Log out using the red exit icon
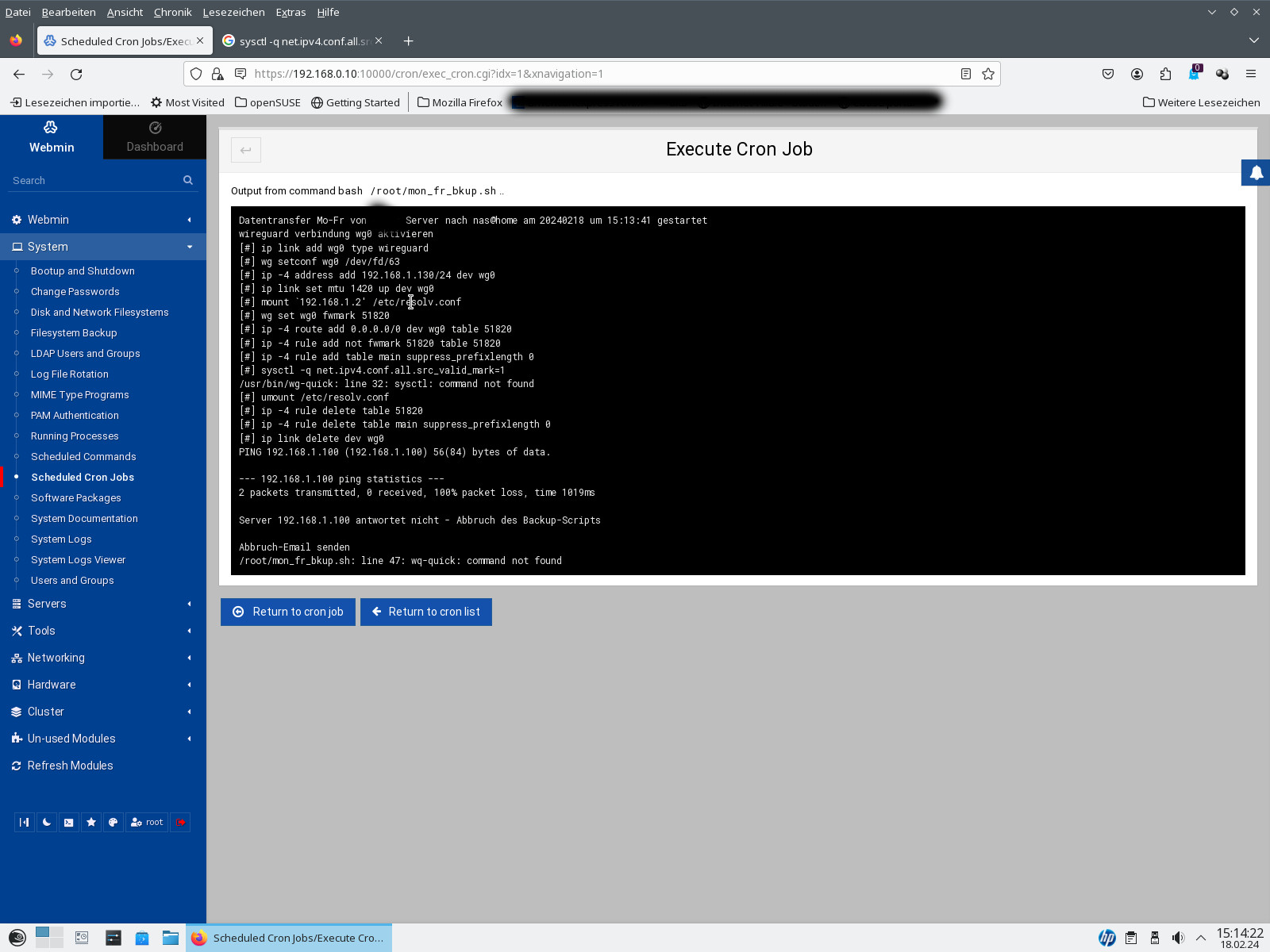The height and width of the screenshot is (952, 1270). [180, 822]
